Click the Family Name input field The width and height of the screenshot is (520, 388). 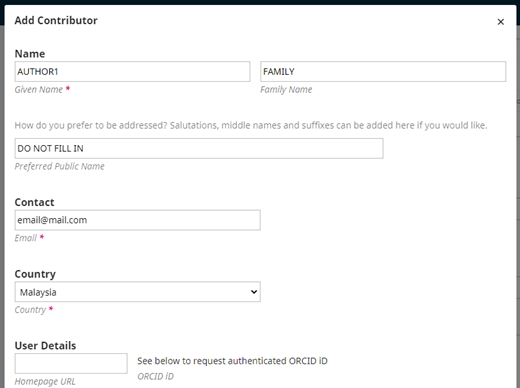coord(383,71)
